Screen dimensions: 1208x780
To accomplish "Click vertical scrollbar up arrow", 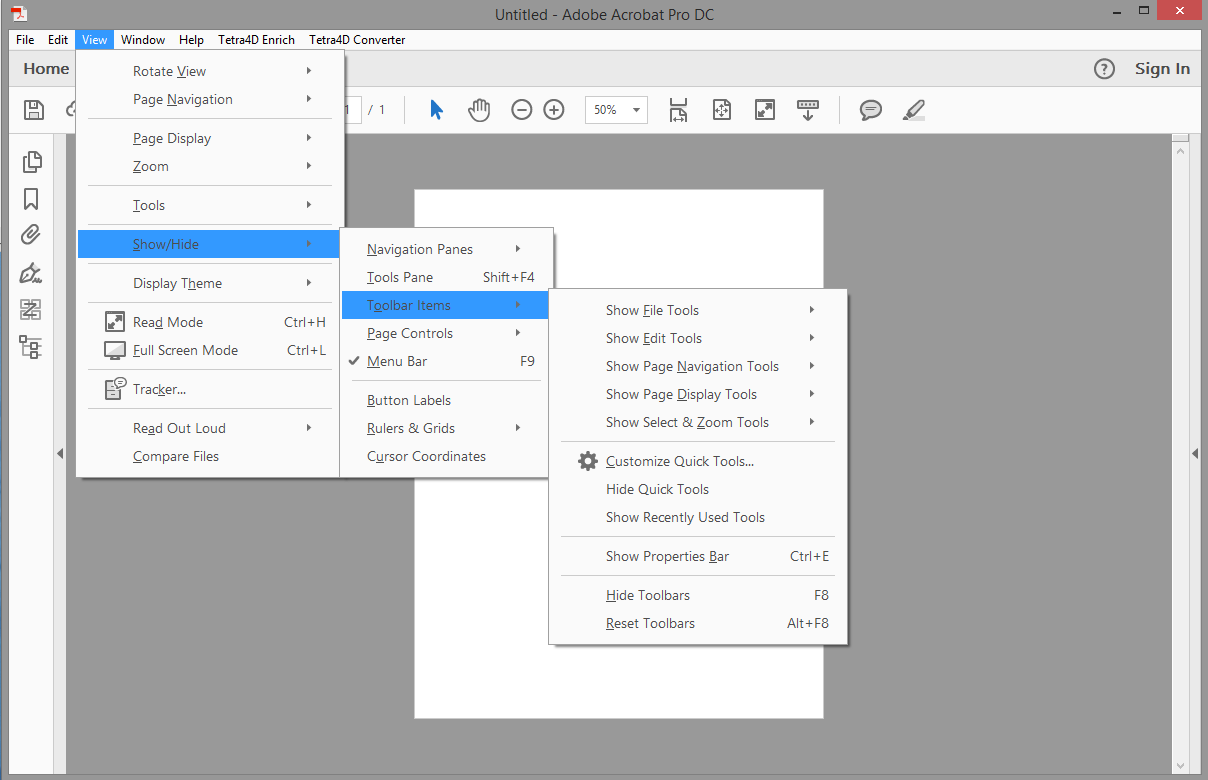I will [1180, 151].
